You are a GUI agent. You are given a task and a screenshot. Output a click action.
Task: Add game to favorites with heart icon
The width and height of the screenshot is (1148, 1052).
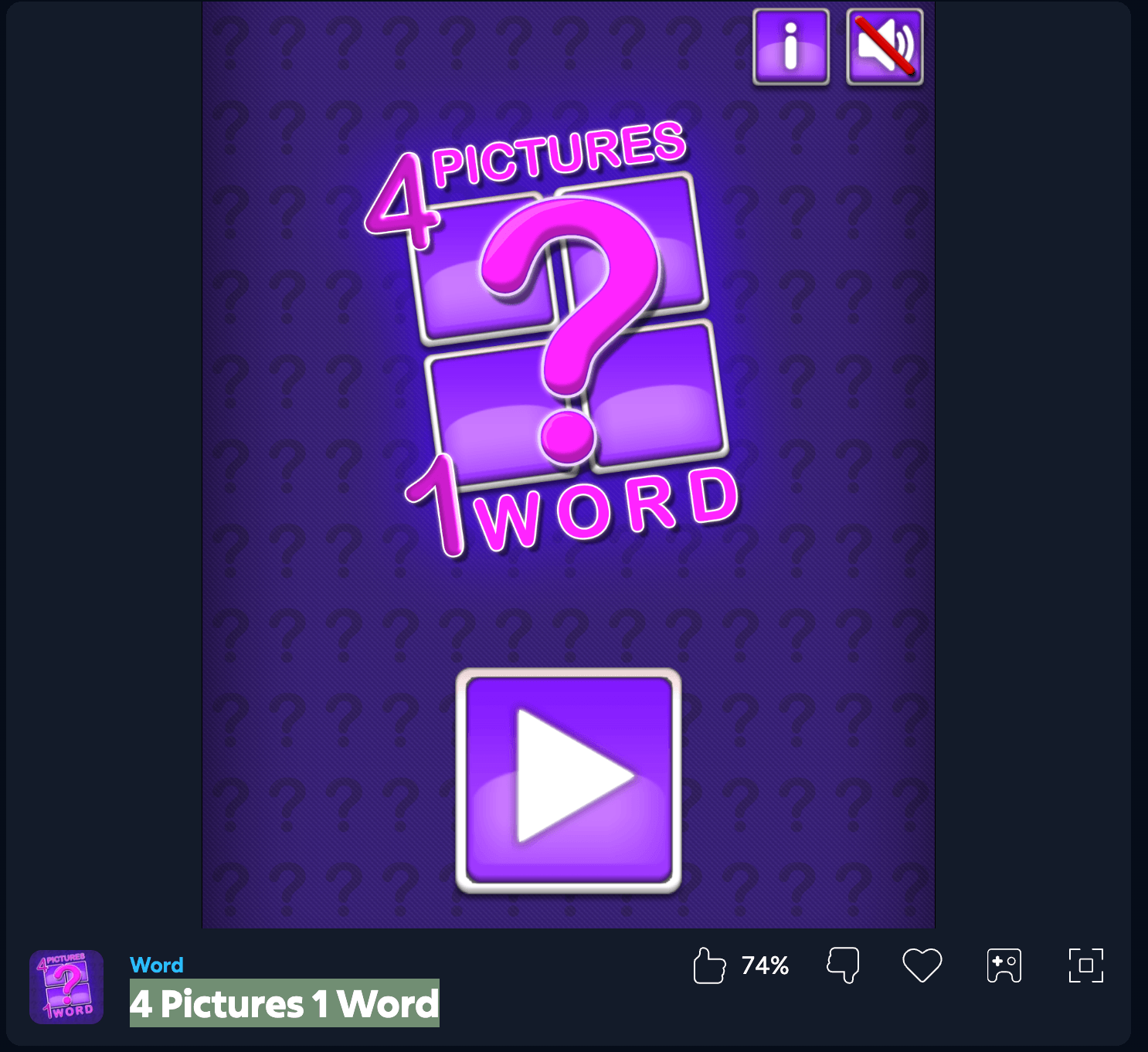(922, 965)
